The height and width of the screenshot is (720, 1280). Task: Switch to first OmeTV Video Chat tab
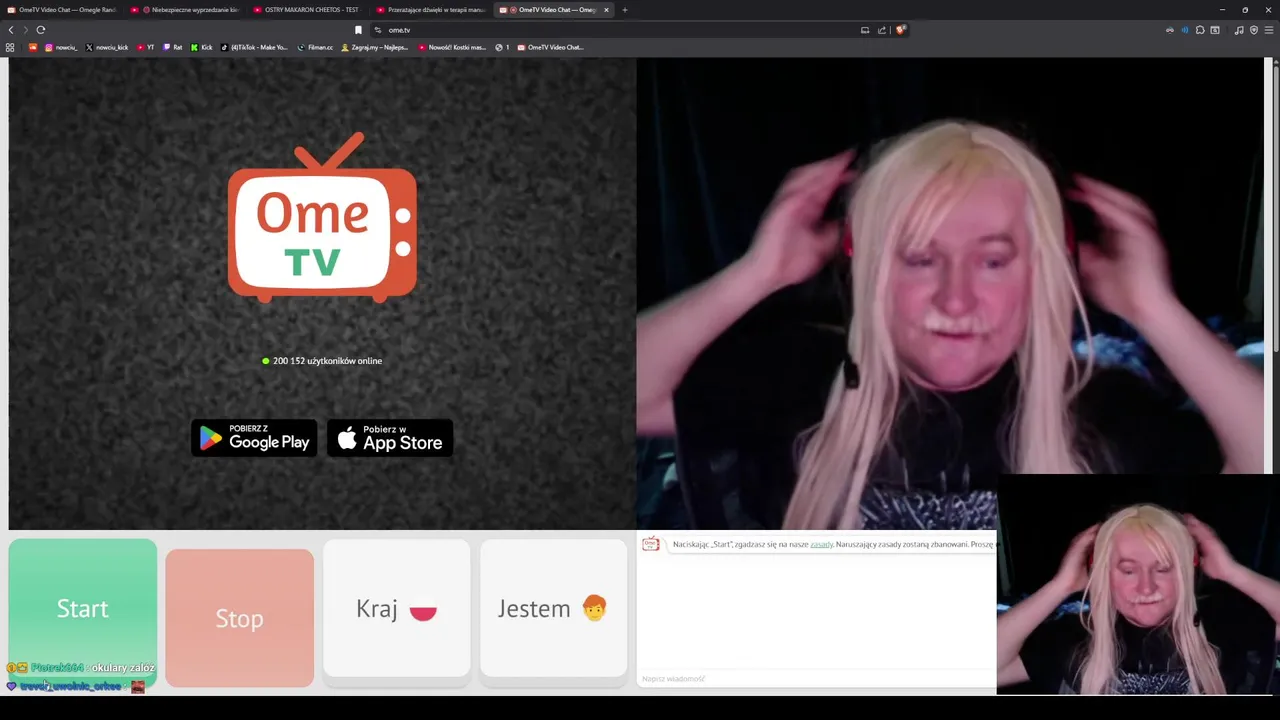[62, 10]
